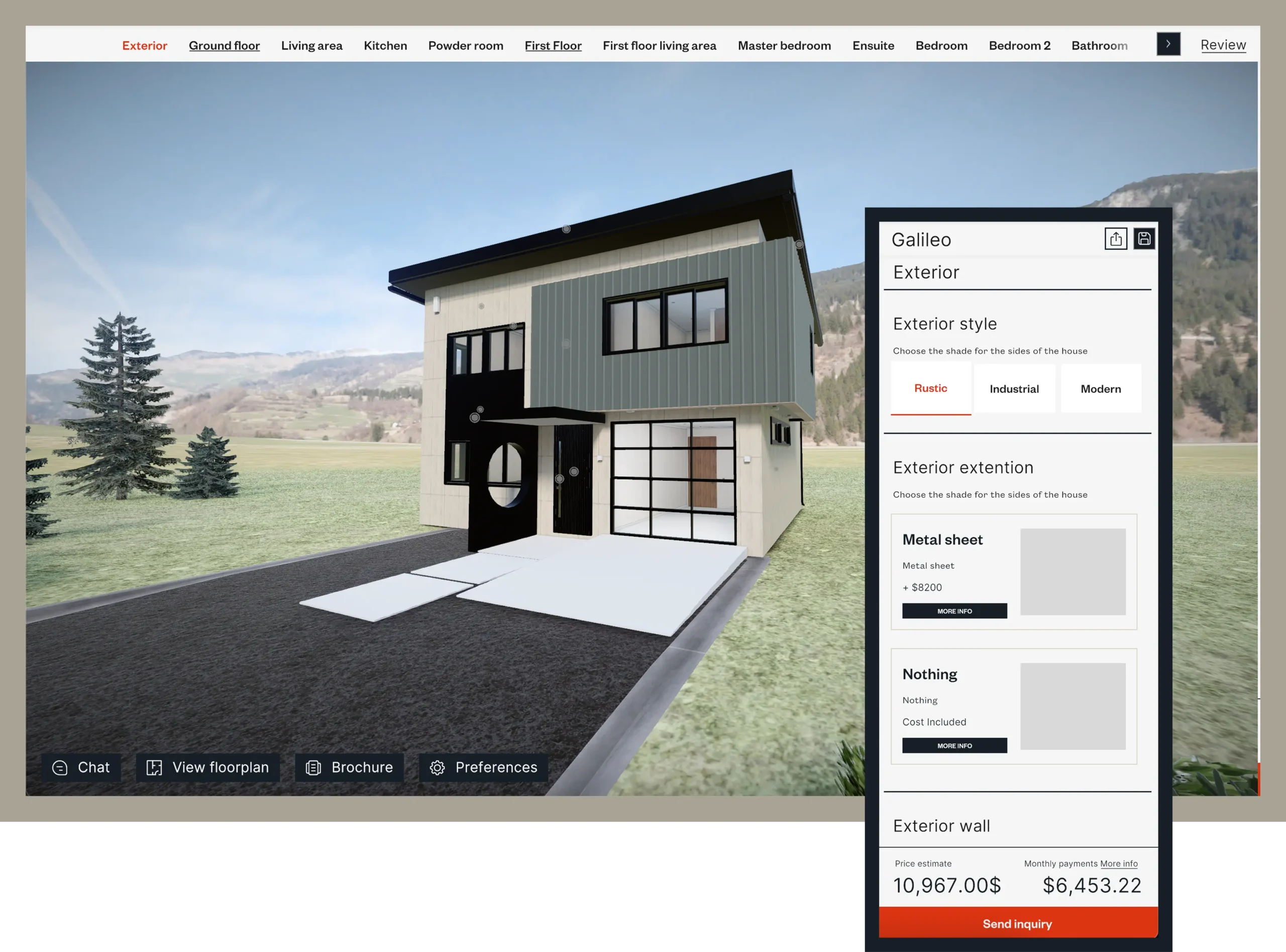Select the Rustic exterior style
Viewport: 1286px width, 952px height.
point(930,388)
